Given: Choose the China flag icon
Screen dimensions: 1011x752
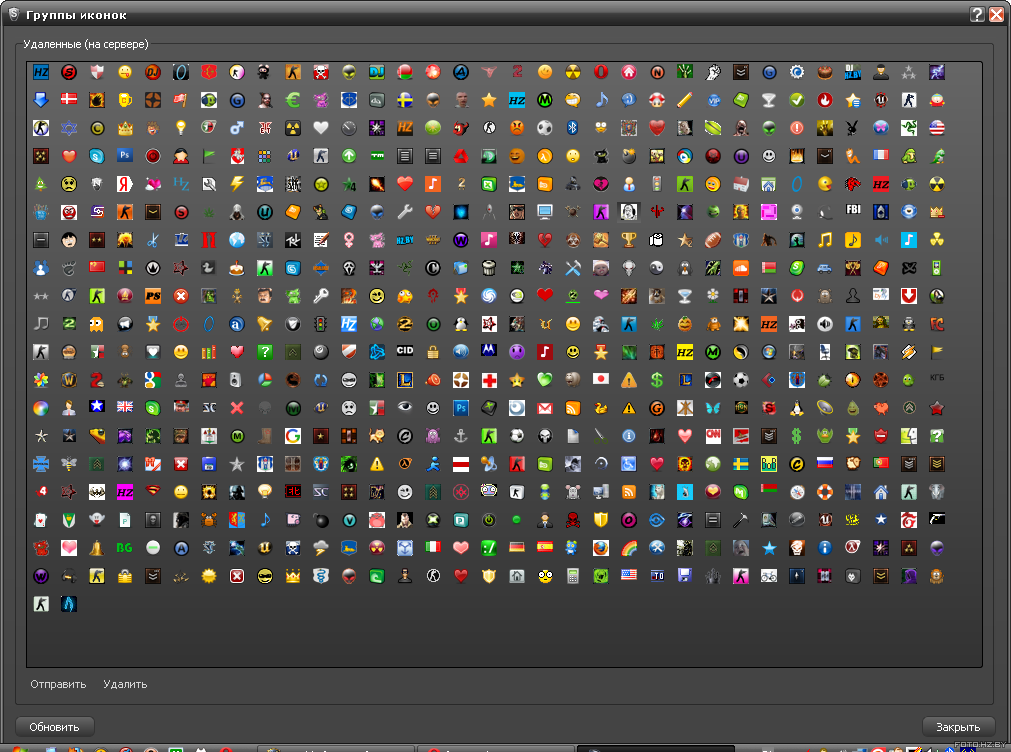Looking at the screenshot, I should click(97, 266).
